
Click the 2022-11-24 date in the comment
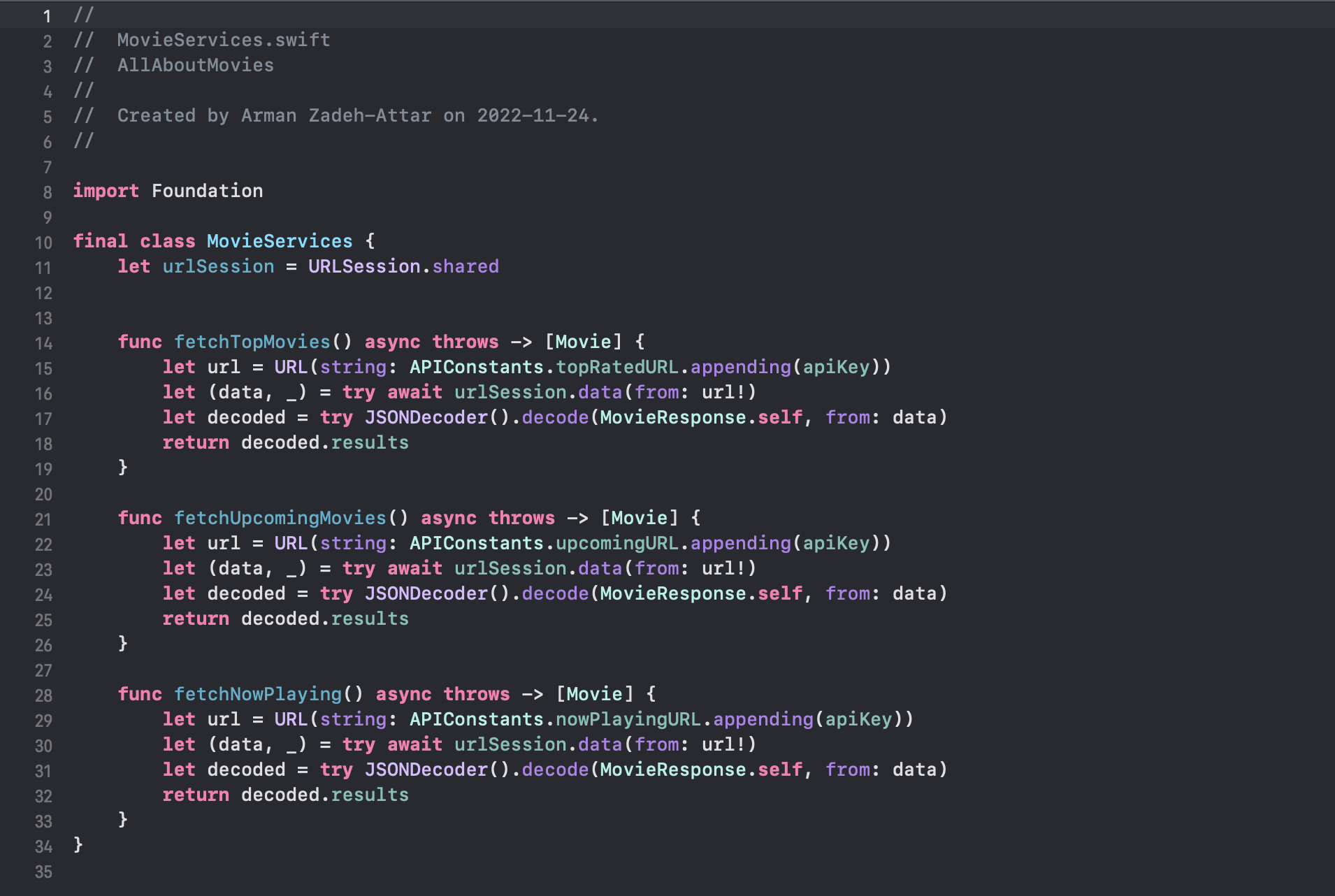coord(533,115)
